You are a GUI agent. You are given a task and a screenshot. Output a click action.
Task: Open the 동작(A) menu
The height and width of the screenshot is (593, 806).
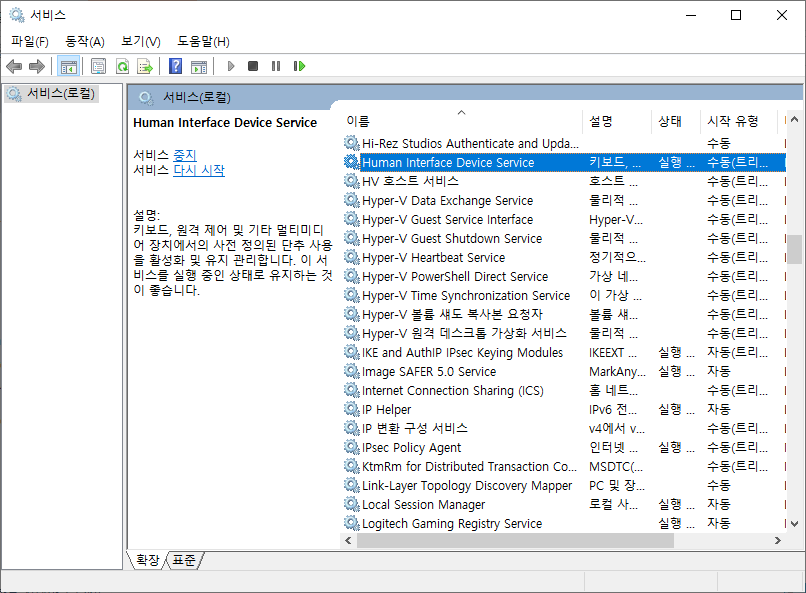(85, 41)
